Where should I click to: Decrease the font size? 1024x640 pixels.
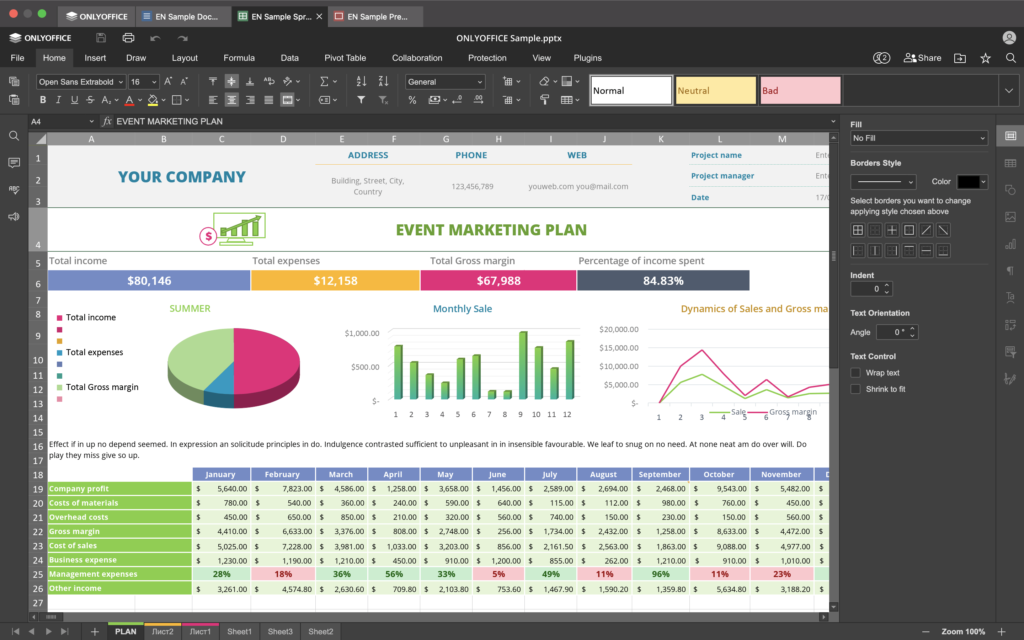184,82
